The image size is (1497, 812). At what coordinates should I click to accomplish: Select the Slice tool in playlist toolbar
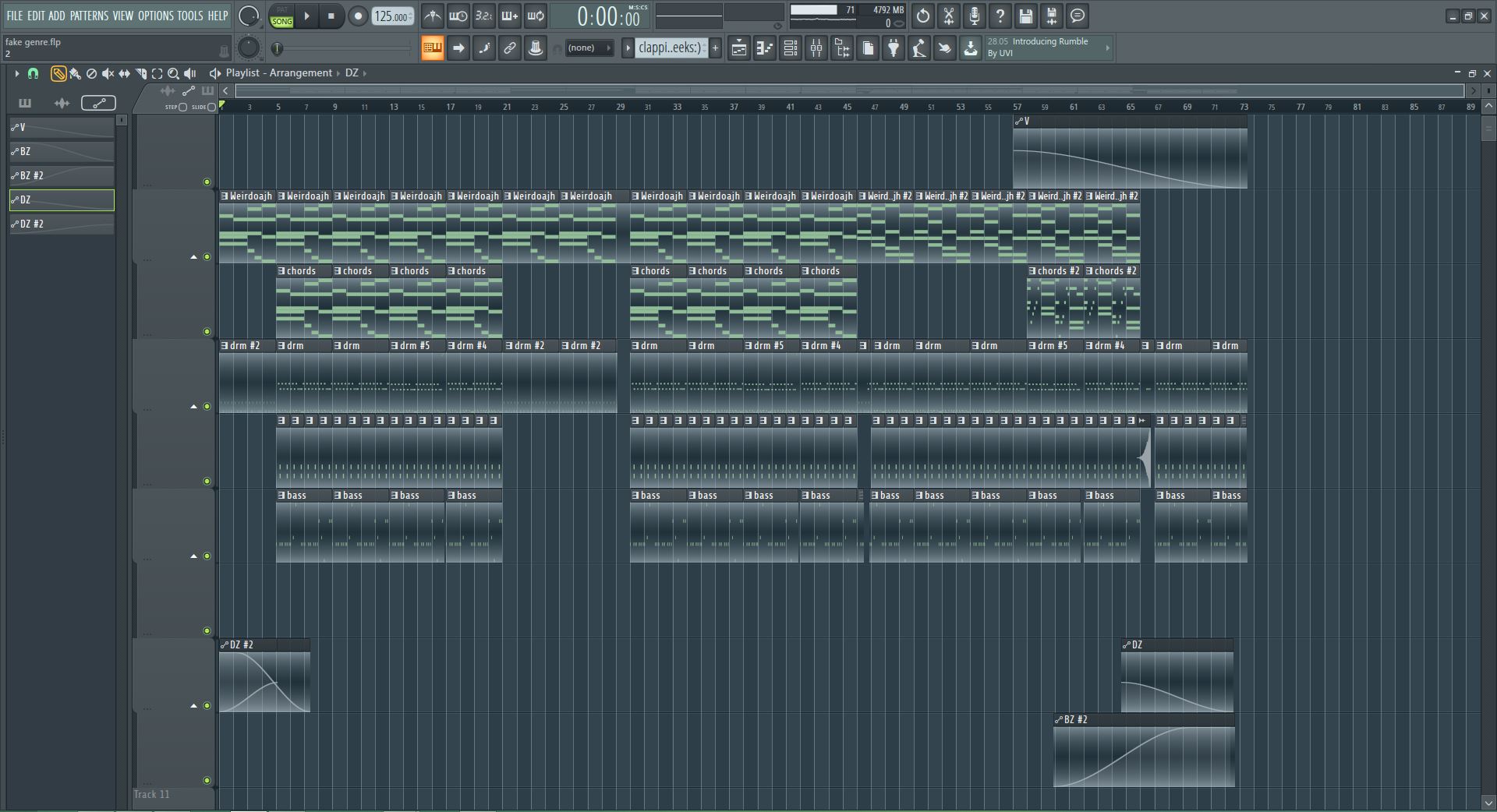tap(140, 73)
